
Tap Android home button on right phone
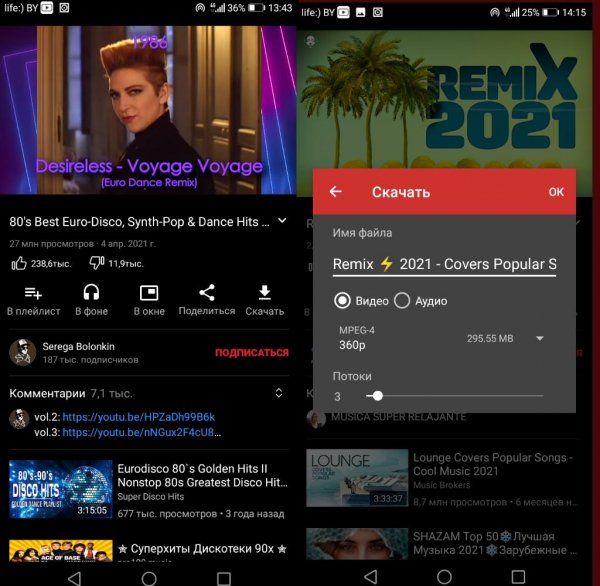[444, 576]
